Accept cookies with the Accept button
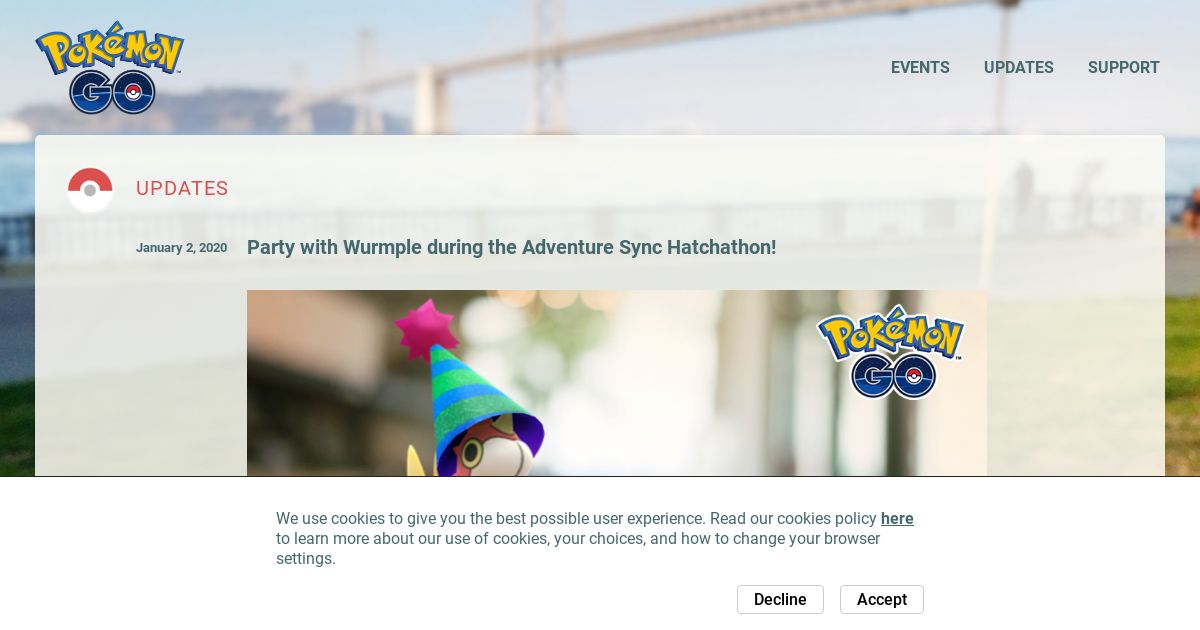This screenshot has height=630, width=1200. coord(882,599)
